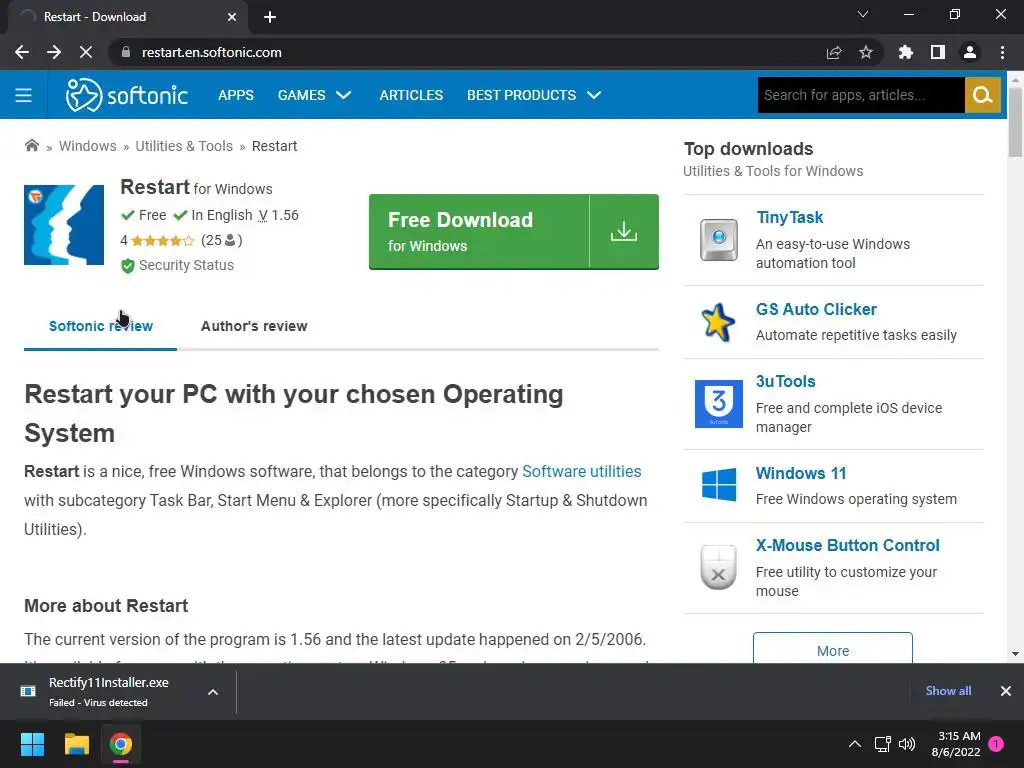Open the APPS menu item
This screenshot has width=1024, height=768.
pos(236,95)
